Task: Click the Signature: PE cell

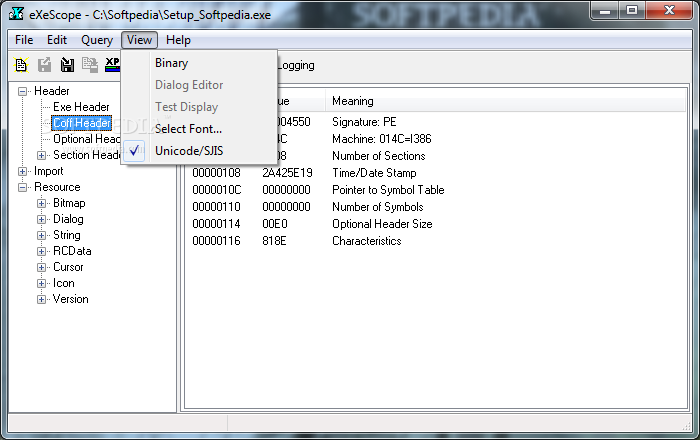Action: click(x=364, y=122)
